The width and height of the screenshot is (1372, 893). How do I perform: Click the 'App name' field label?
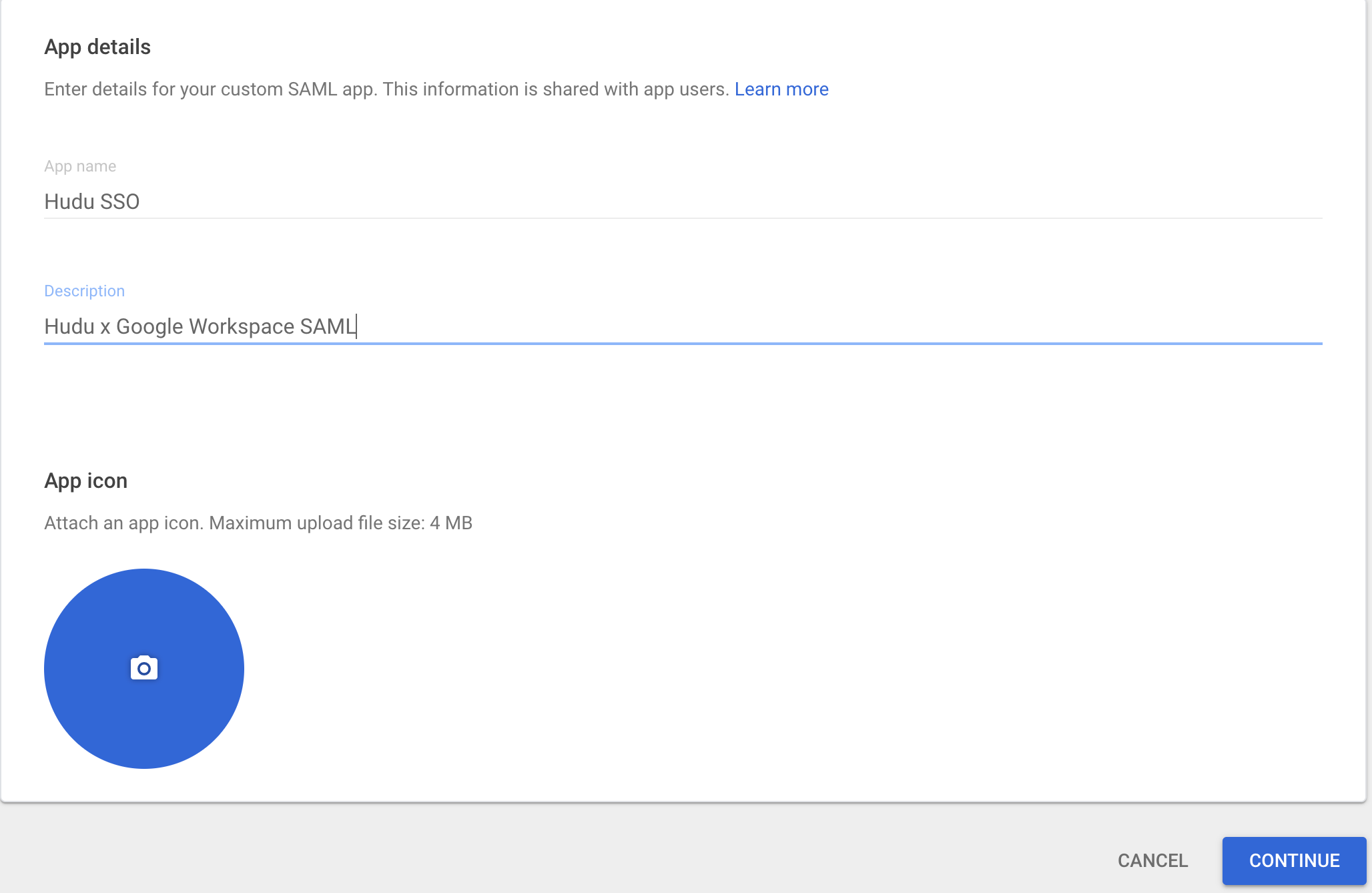80,166
